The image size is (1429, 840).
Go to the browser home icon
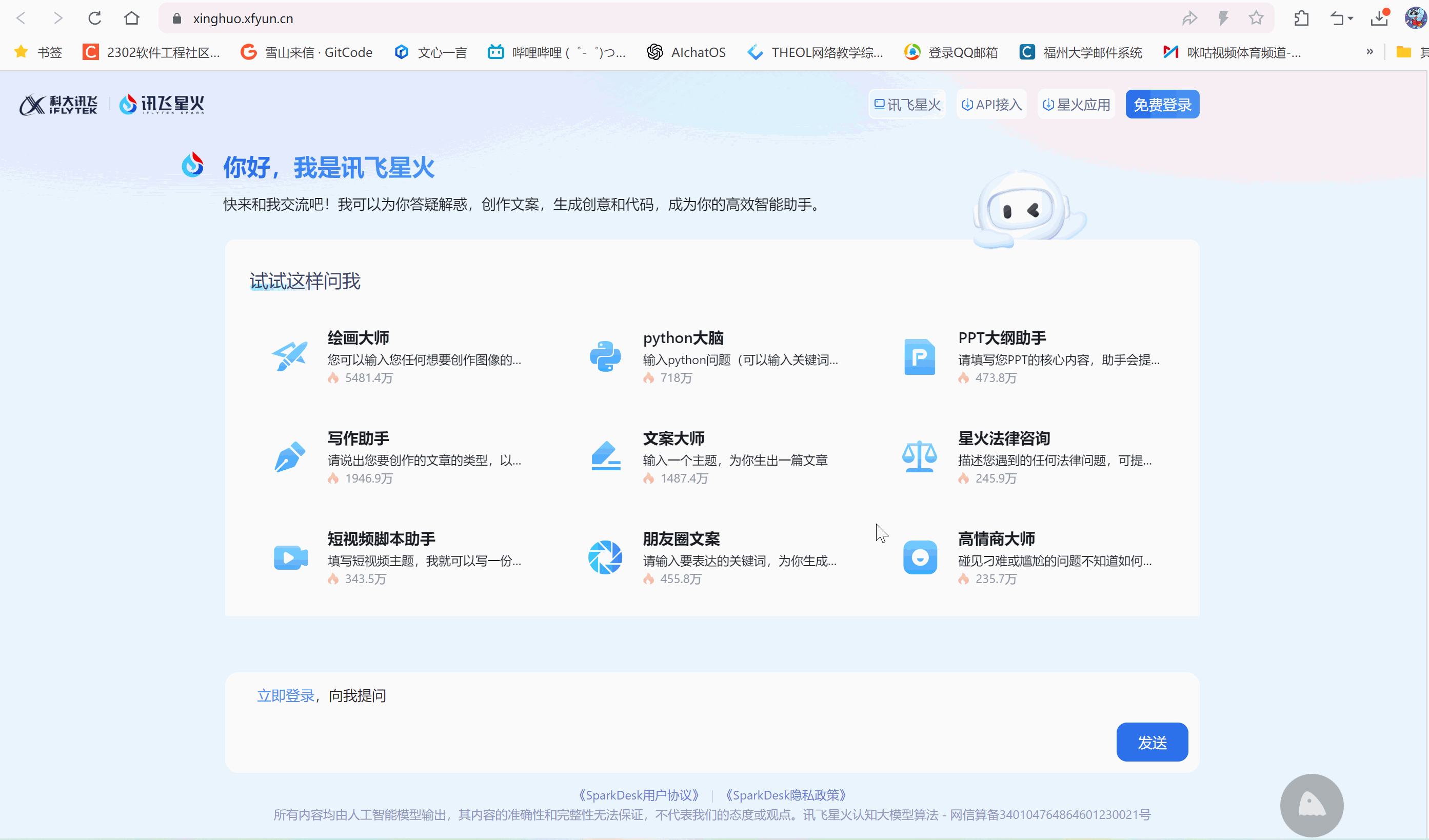tap(131, 18)
